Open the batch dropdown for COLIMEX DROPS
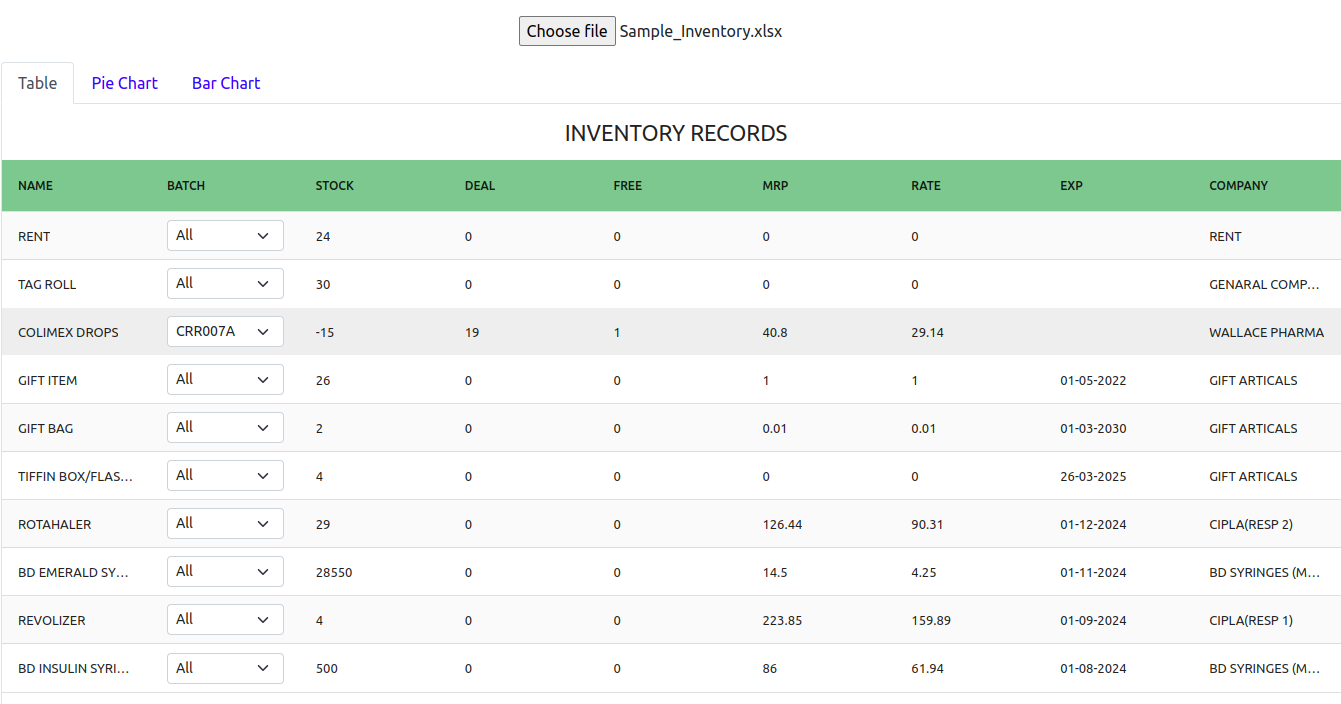This screenshot has width=1341, height=704. click(x=225, y=331)
